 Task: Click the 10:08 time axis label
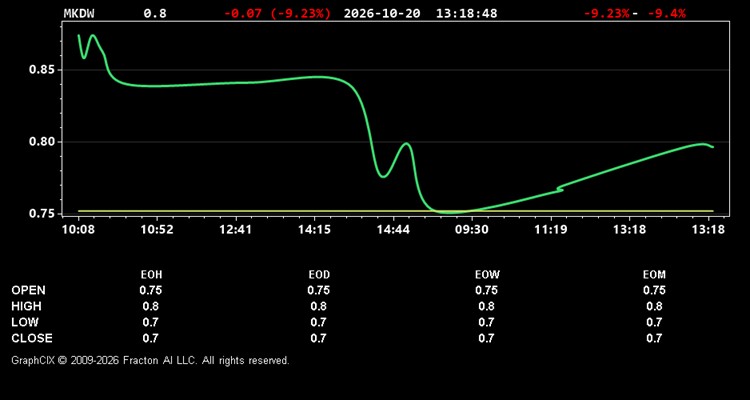click(78, 230)
